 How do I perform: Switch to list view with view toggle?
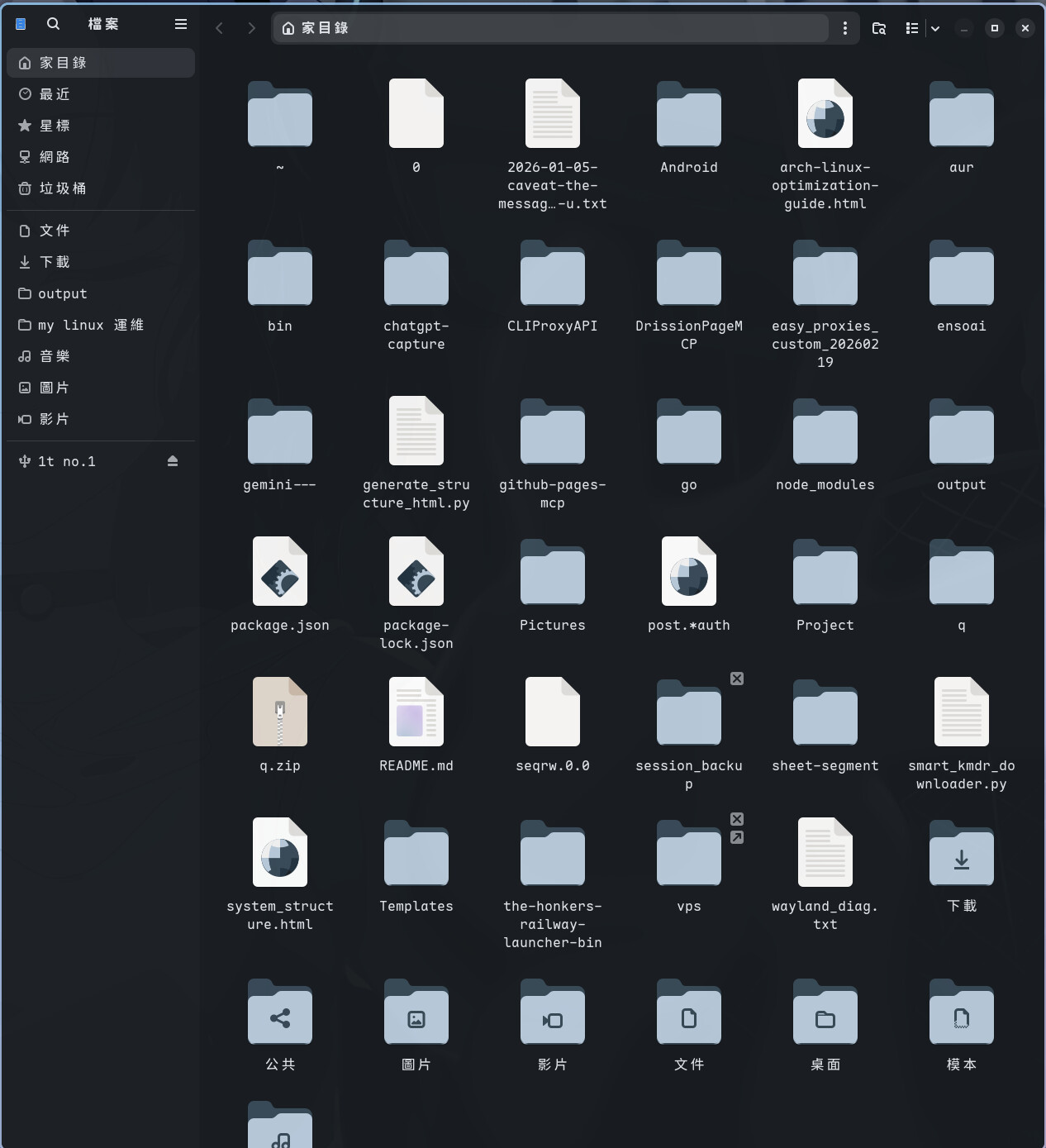click(912, 28)
